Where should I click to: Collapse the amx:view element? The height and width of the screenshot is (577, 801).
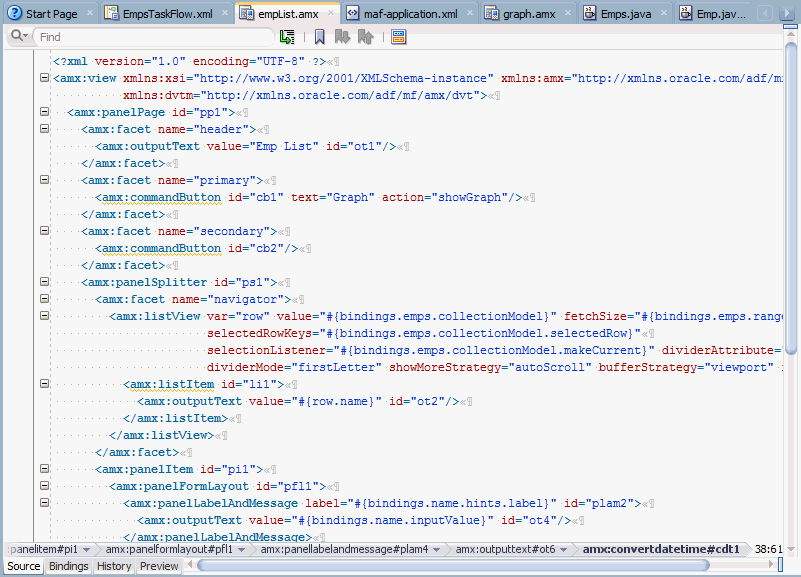pyautogui.click(x=44, y=78)
